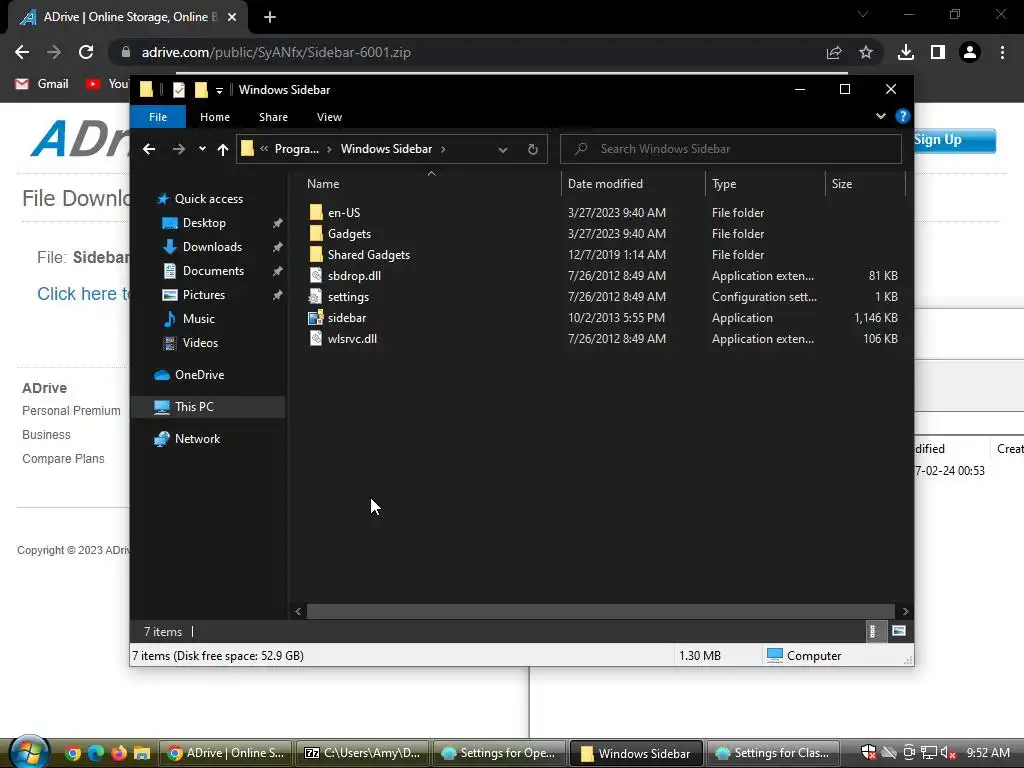Select the settings configuration file icon
1024x768 pixels.
[x=316, y=296]
